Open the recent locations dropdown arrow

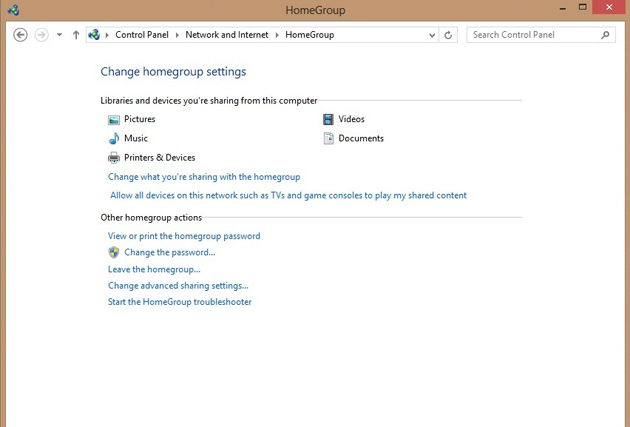59,35
